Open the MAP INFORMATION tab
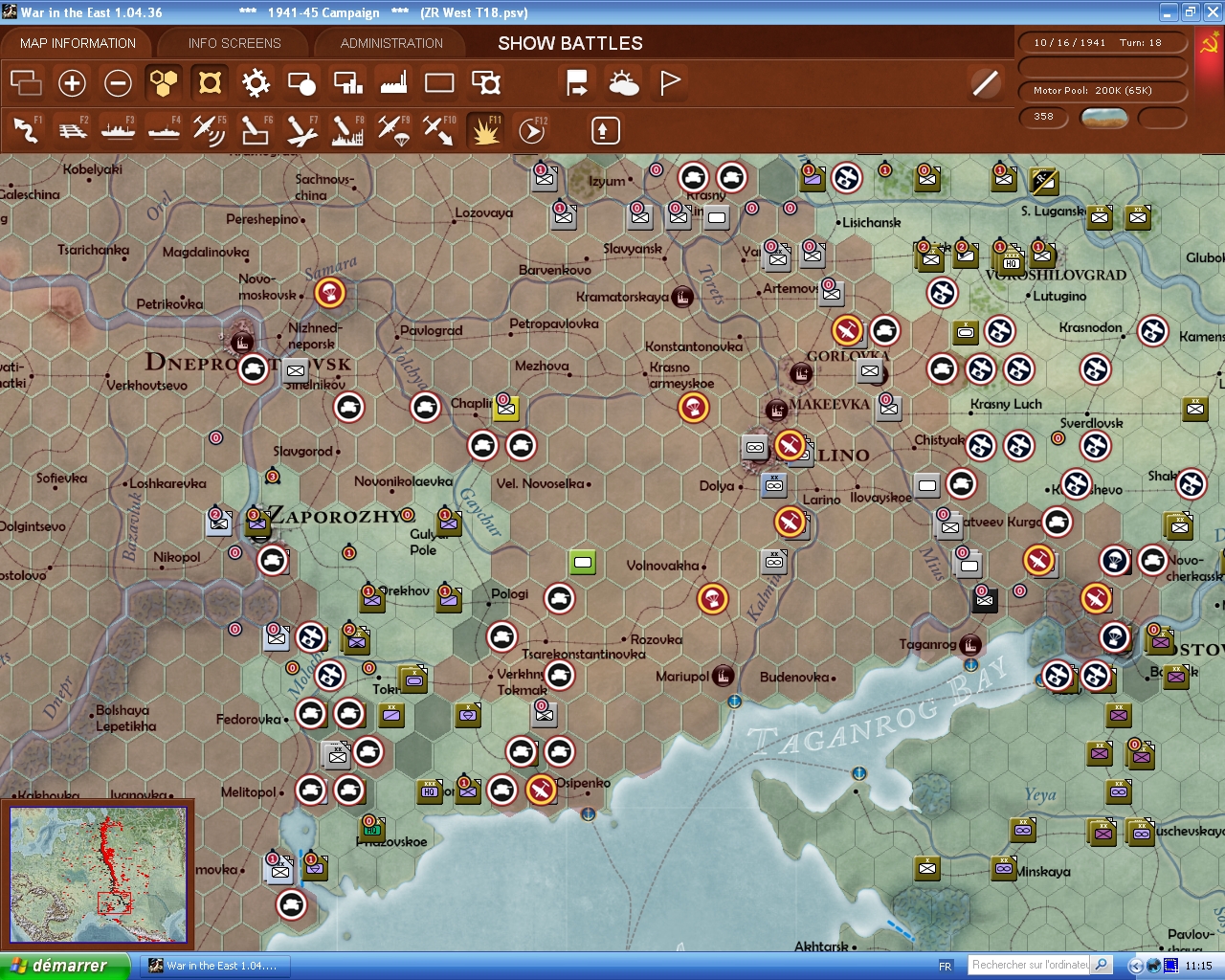Viewport: 1225px width, 980px height. point(78,43)
